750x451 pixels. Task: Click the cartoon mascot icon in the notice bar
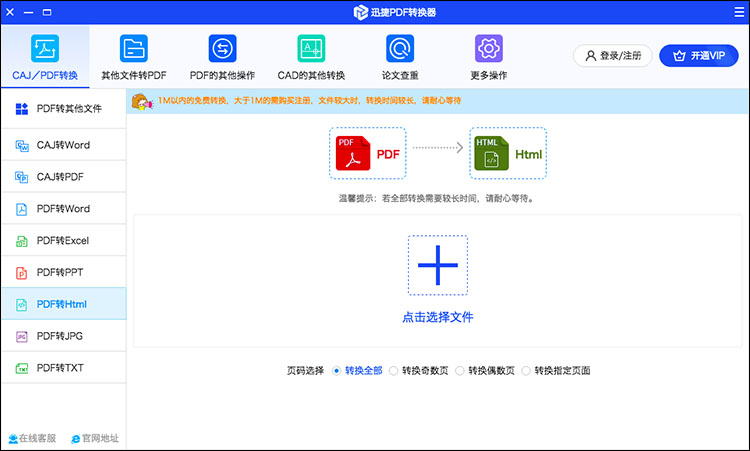pyautogui.click(x=142, y=102)
